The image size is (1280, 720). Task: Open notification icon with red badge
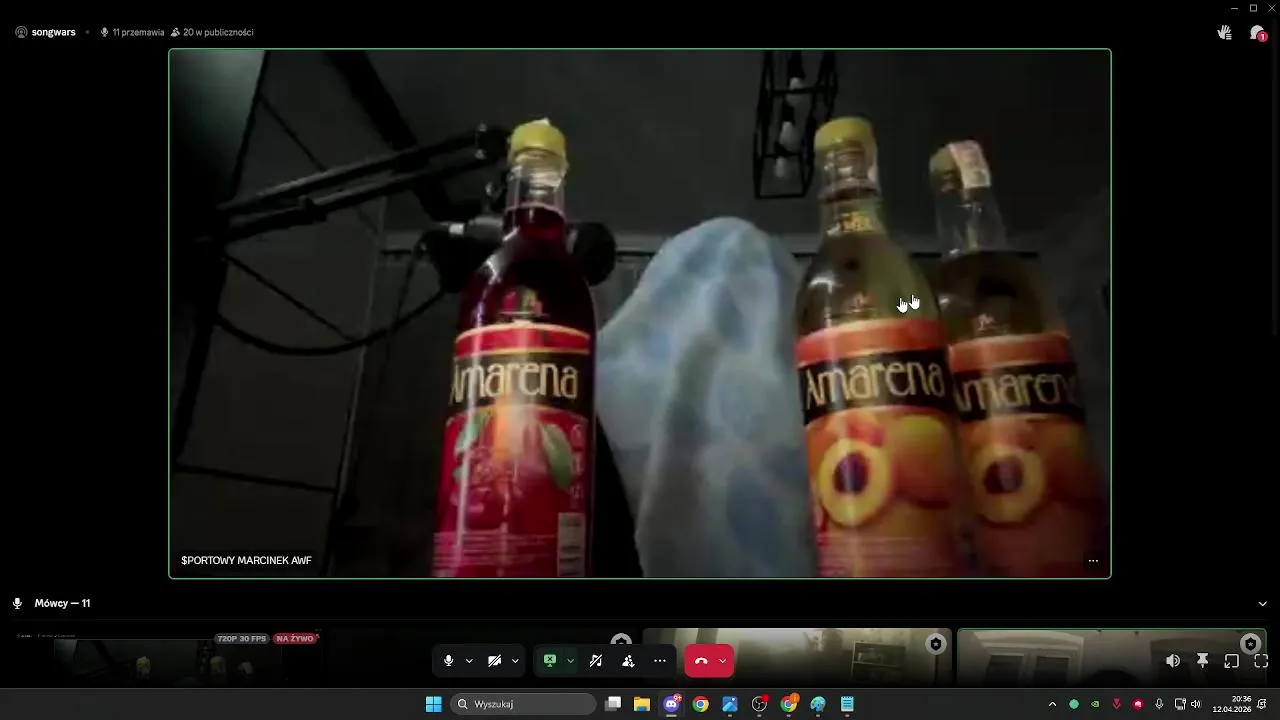pos(1258,32)
